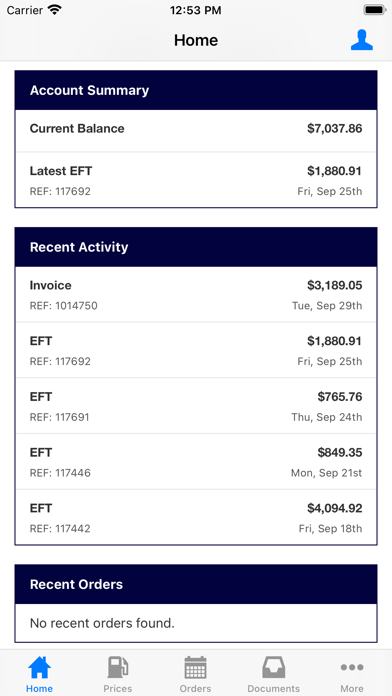Select the EFT of $765.76
The image size is (392, 696).
click(196, 406)
